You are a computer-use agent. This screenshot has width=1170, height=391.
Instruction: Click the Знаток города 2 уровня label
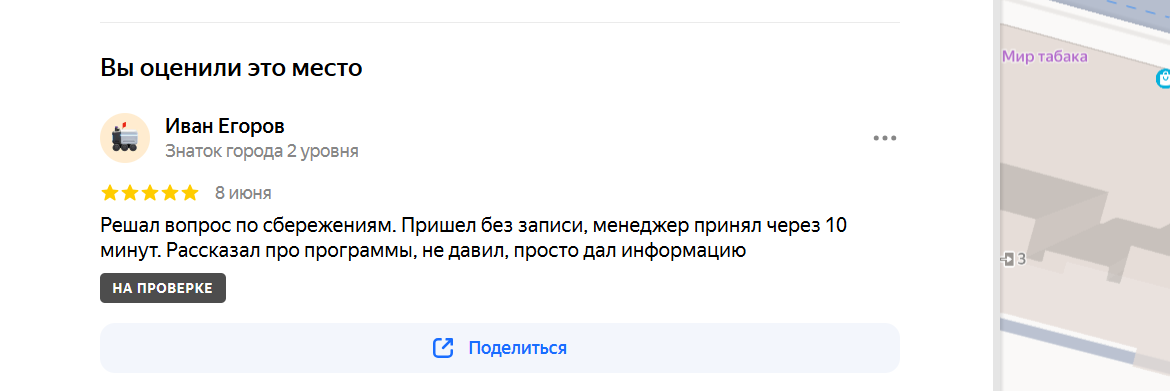click(262, 151)
